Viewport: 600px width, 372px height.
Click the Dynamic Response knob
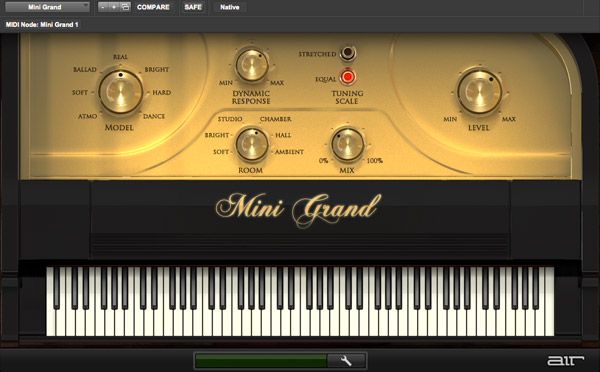pos(251,65)
